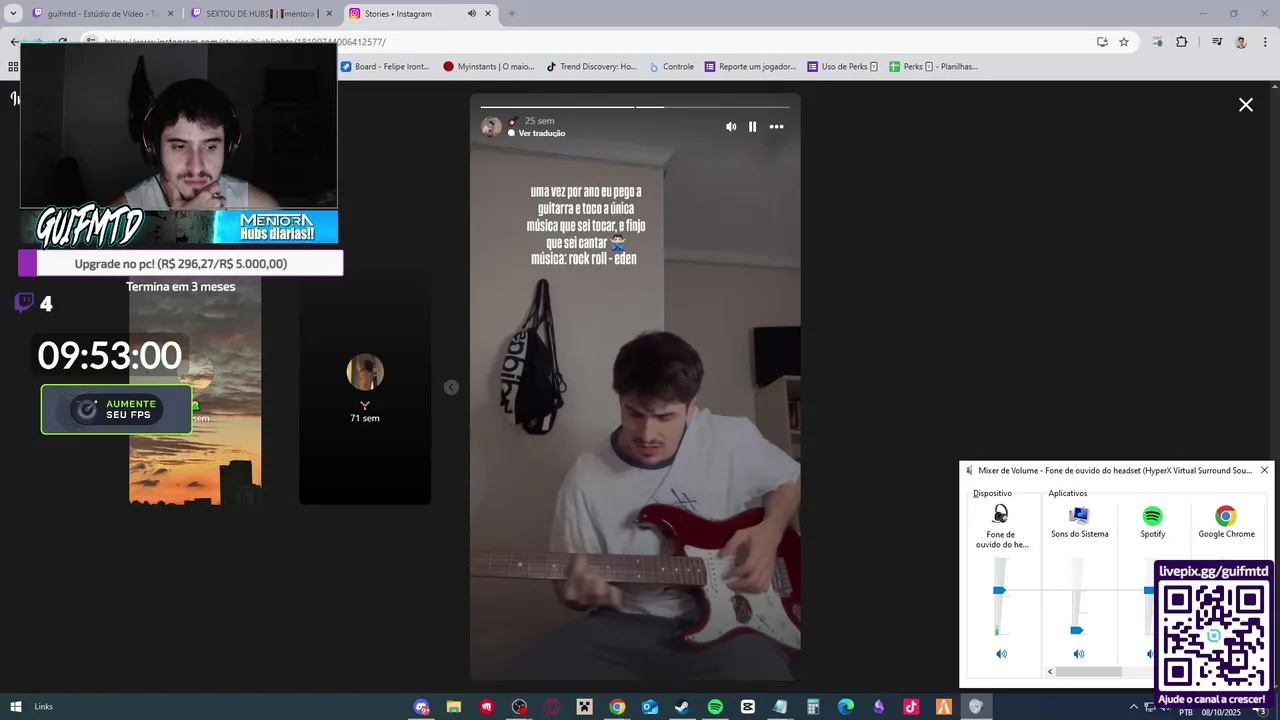Open the 'Uso de Perks' bookmark
The width and height of the screenshot is (1280, 720).
(x=842, y=67)
